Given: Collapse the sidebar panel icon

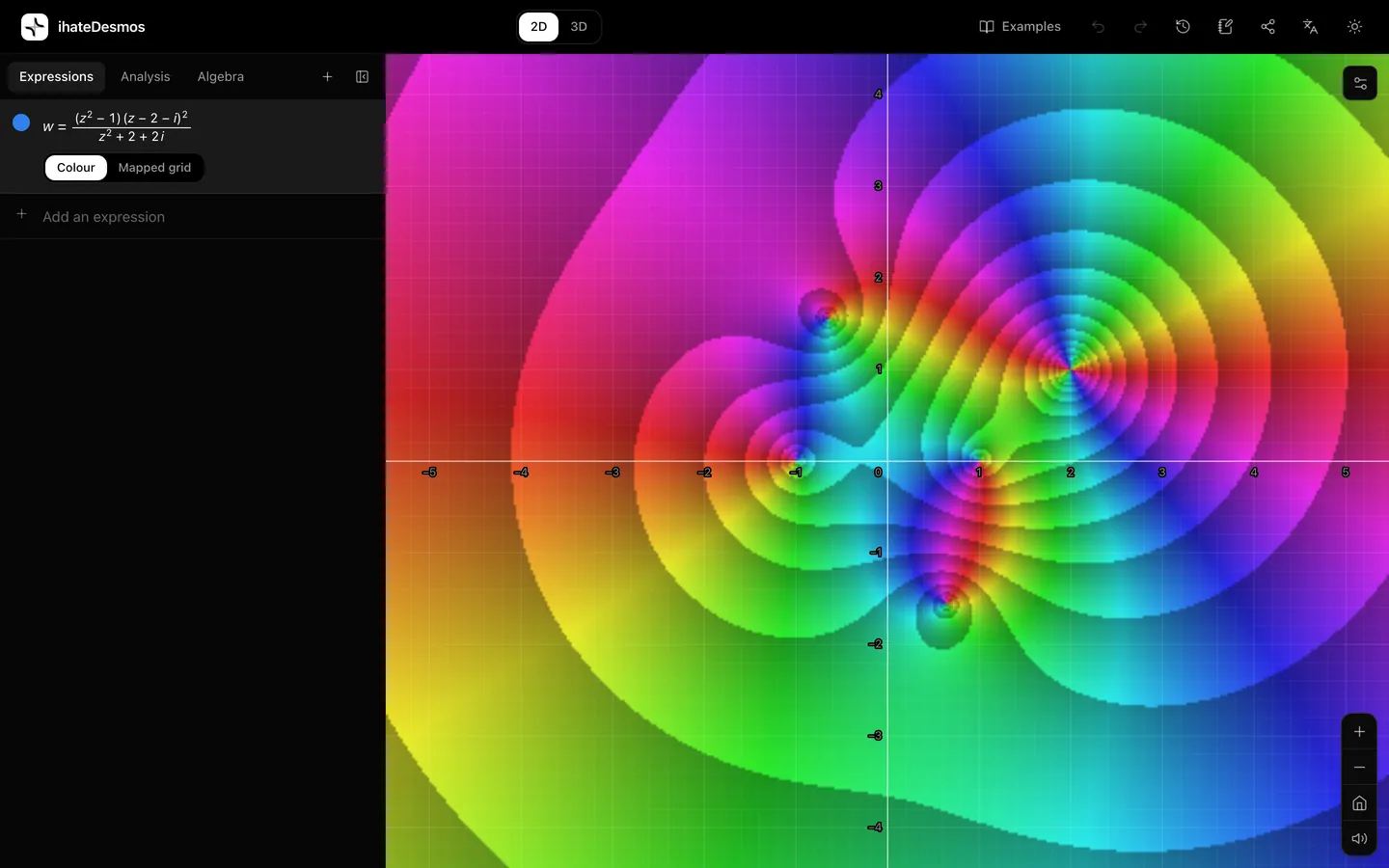Looking at the screenshot, I should click(x=362, y=77).
